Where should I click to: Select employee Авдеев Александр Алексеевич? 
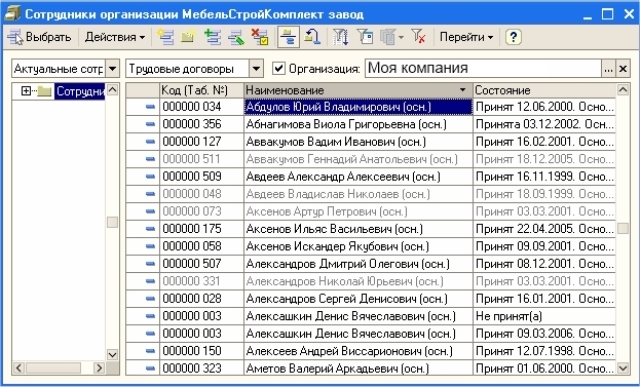tap(358, 176)
